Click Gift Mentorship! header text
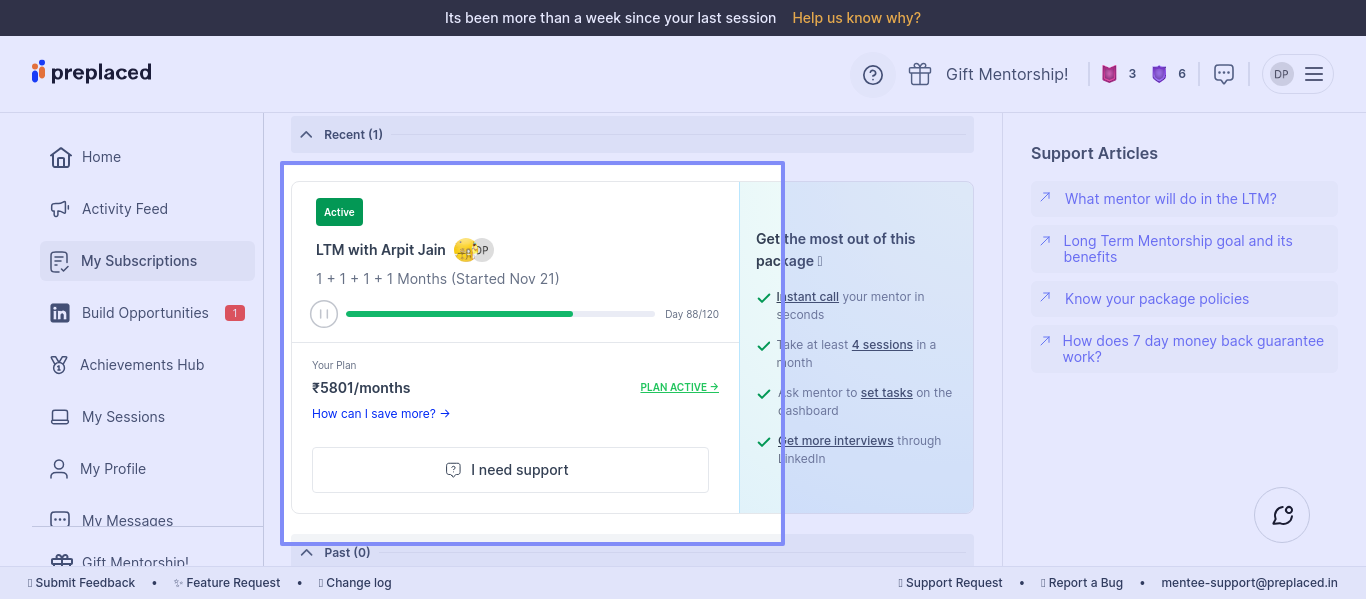The image size is (1366, 599). coord(1007,74)
